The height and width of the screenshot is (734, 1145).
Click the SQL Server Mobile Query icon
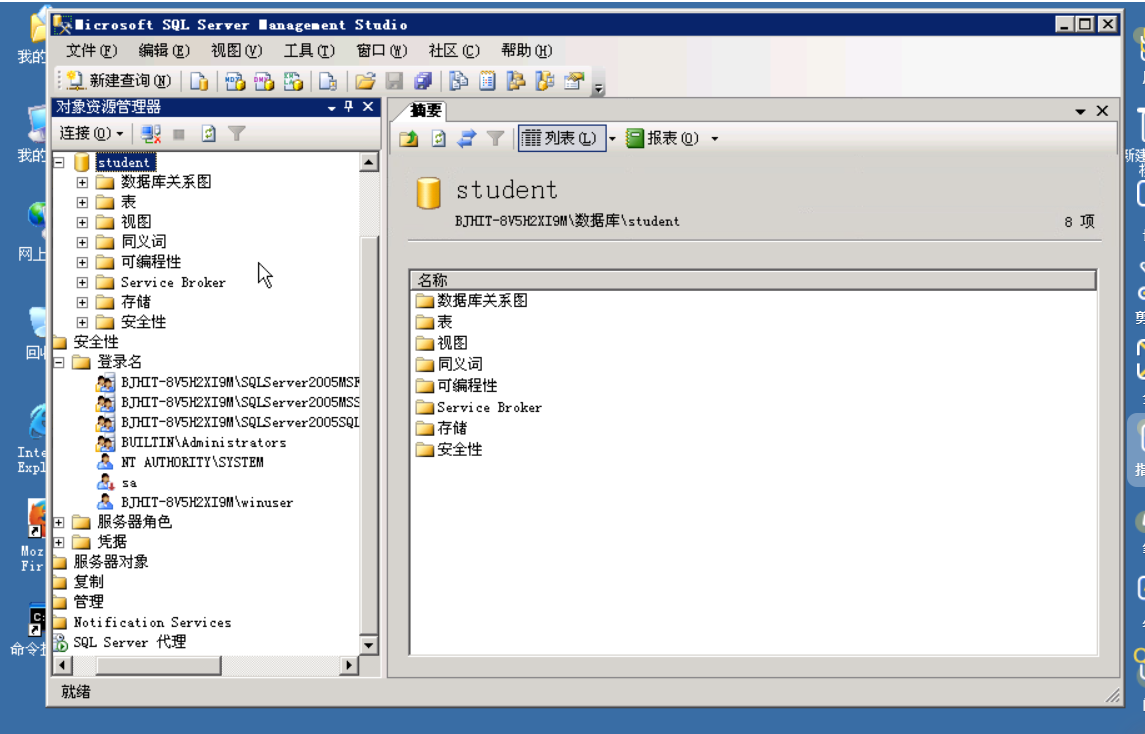pyautogui.click(x=328, y=80)
